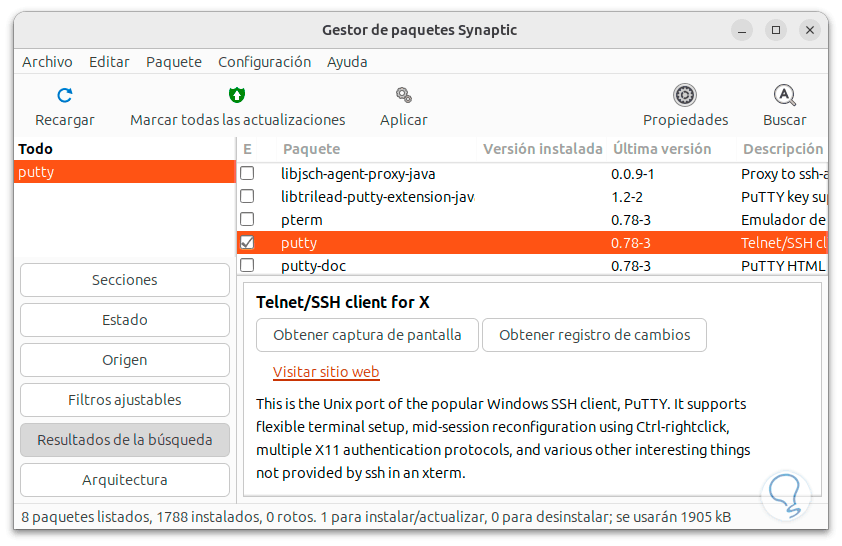This screenshot has width=842, height=546.
Task: Toggle the libjsch-agent-proxy-java package checkbox
Action: (247, 174)
